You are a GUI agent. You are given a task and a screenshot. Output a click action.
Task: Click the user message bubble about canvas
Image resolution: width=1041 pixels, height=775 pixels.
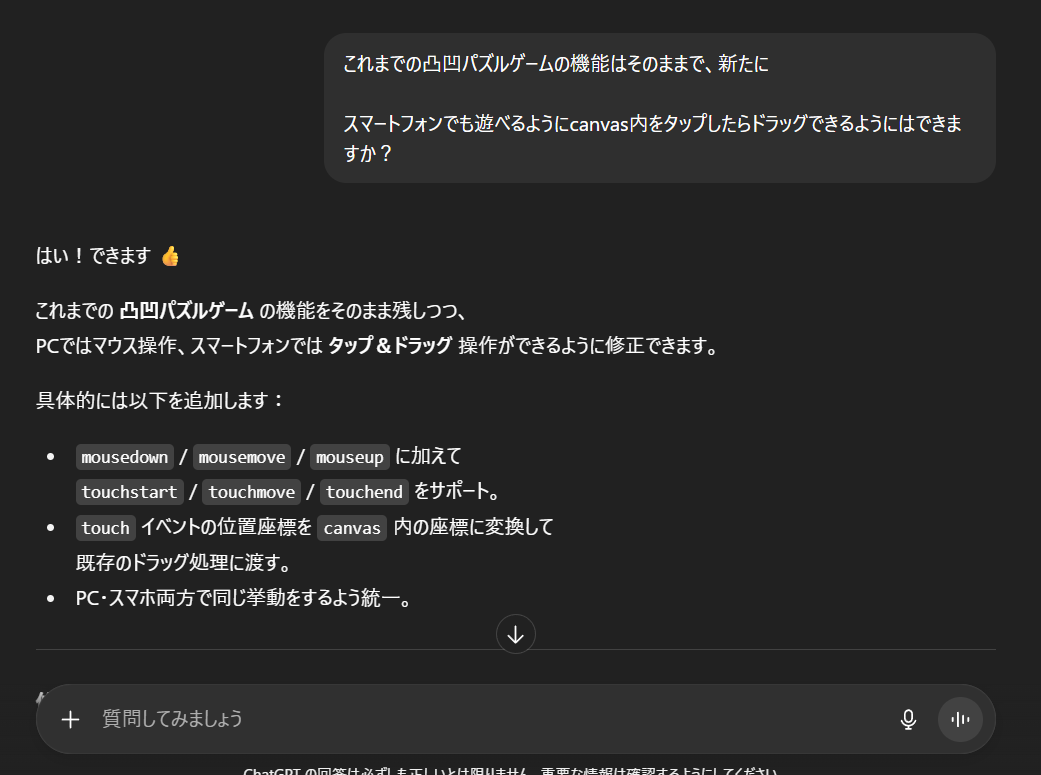coord(660,108)
